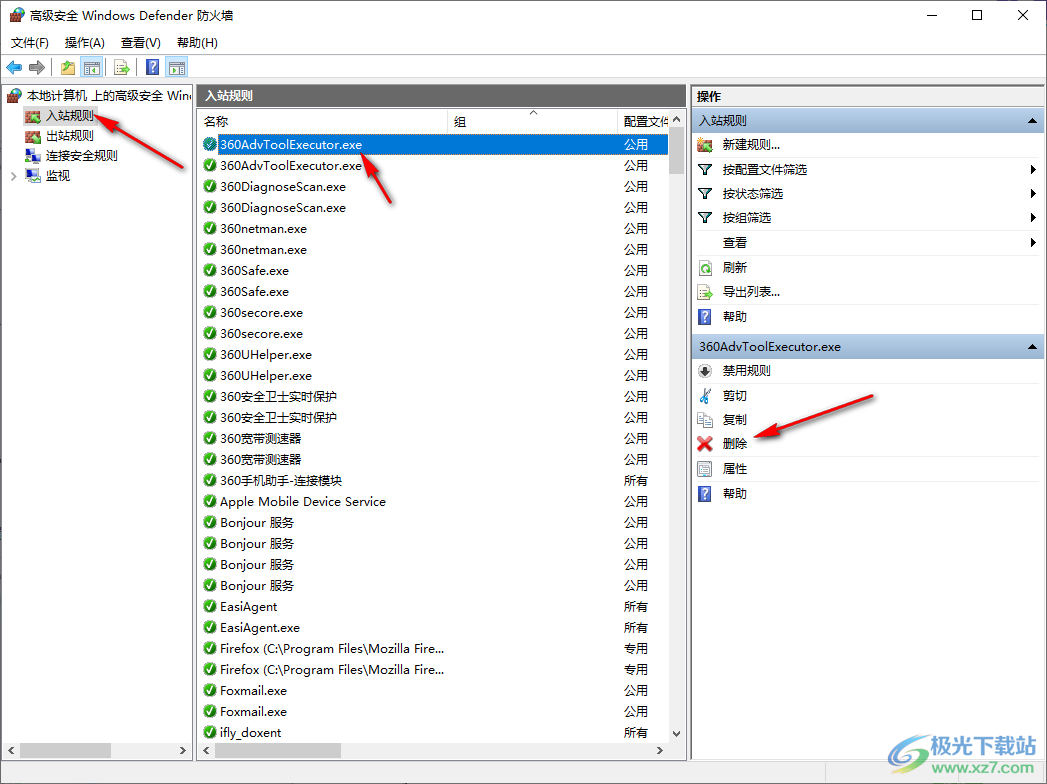
Task: Click the Forward arrow toolbar icon
Action: click(37, 67)
